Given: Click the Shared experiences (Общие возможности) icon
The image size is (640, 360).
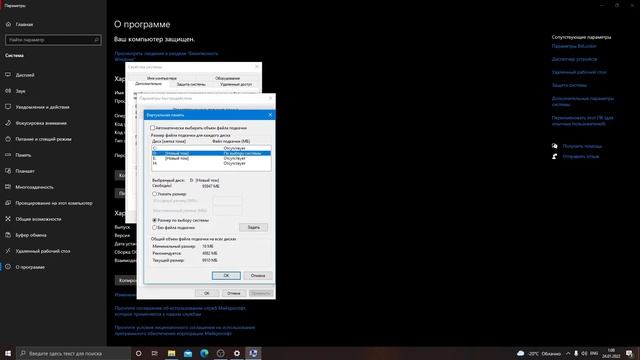Looking at the screenshot, I should click(8, 219).
